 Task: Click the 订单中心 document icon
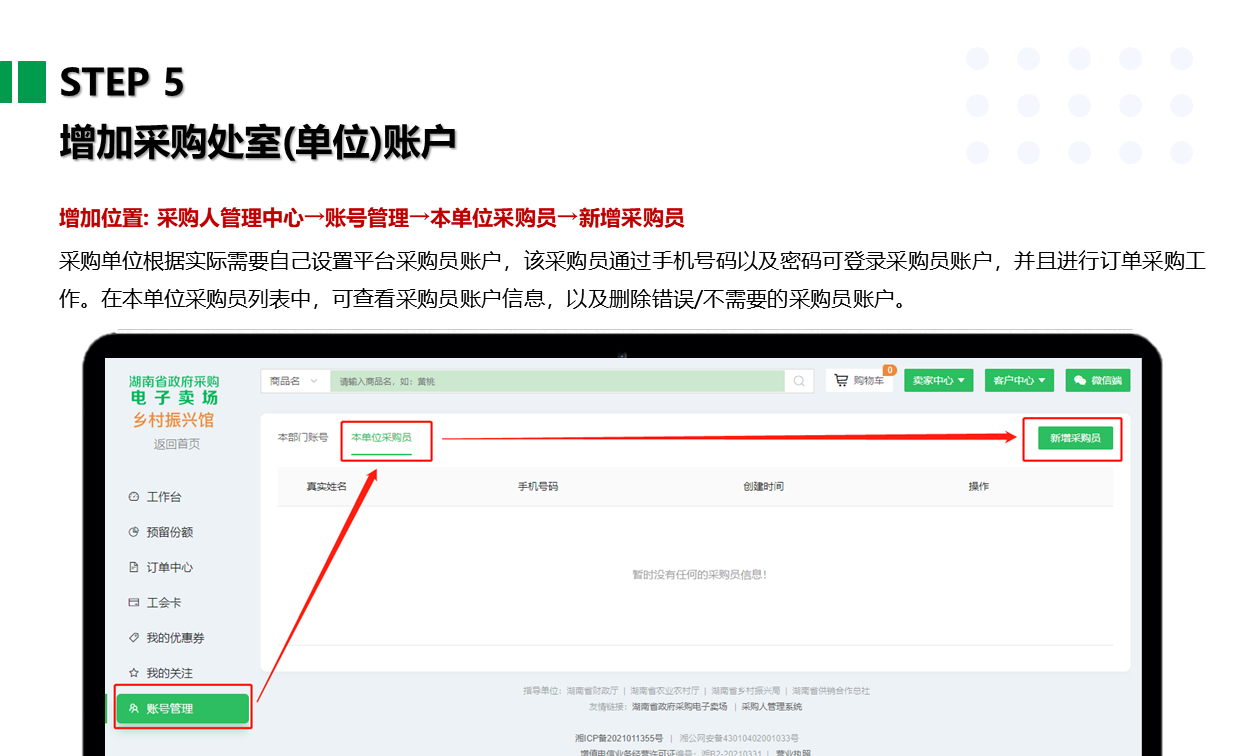click(x=134, y=567)
